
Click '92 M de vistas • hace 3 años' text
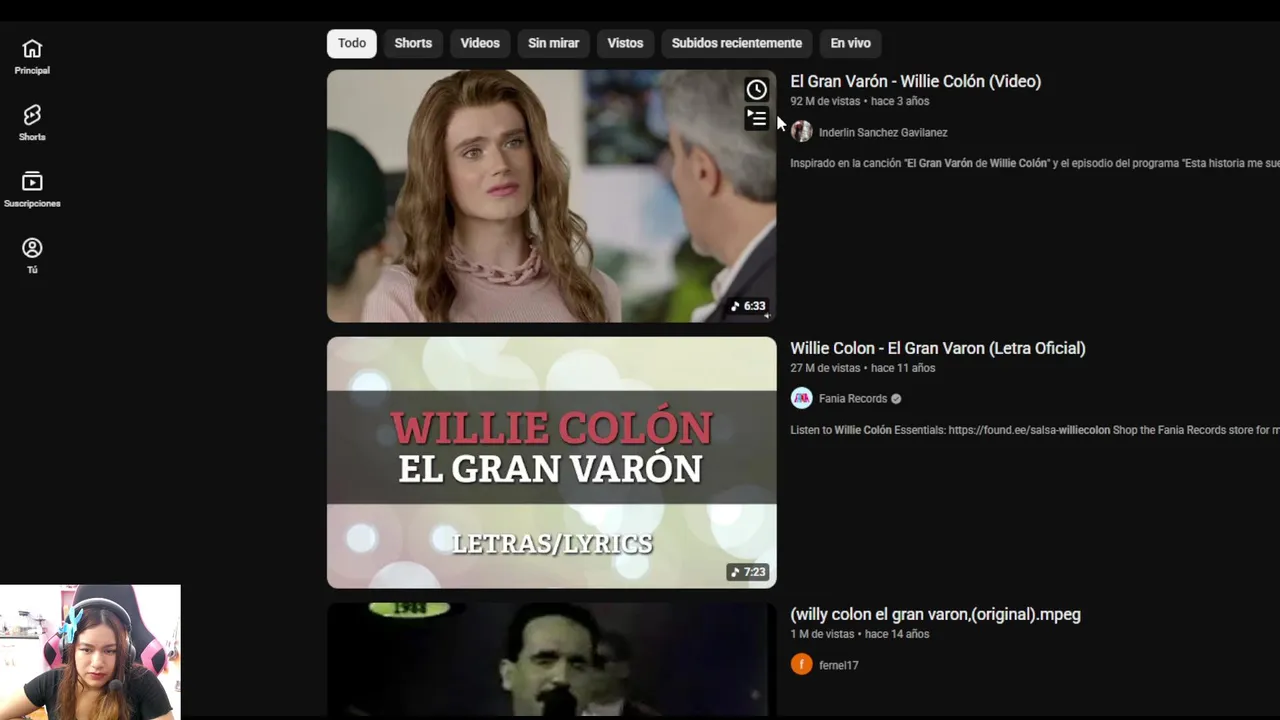[860, 101]
